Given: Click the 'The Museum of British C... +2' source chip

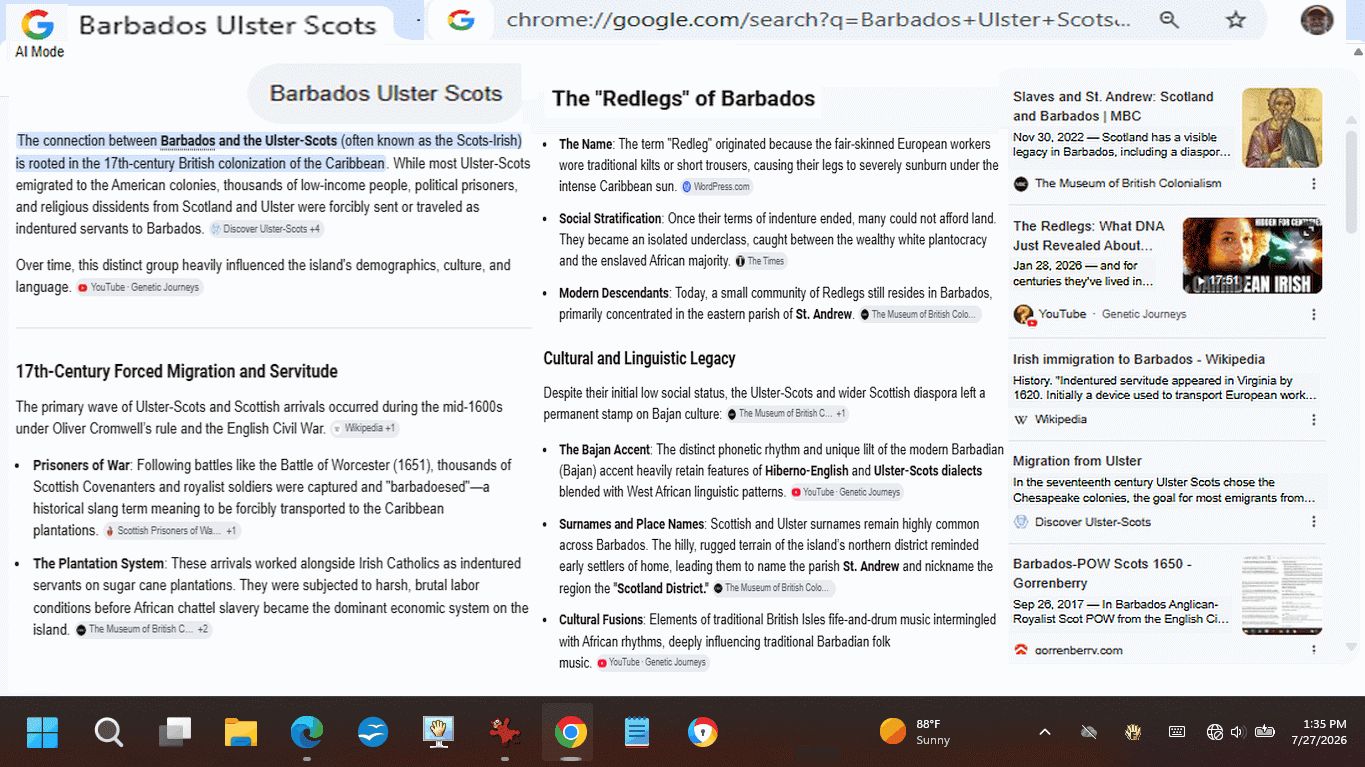Looking at the screenshot, I should 142,630.
